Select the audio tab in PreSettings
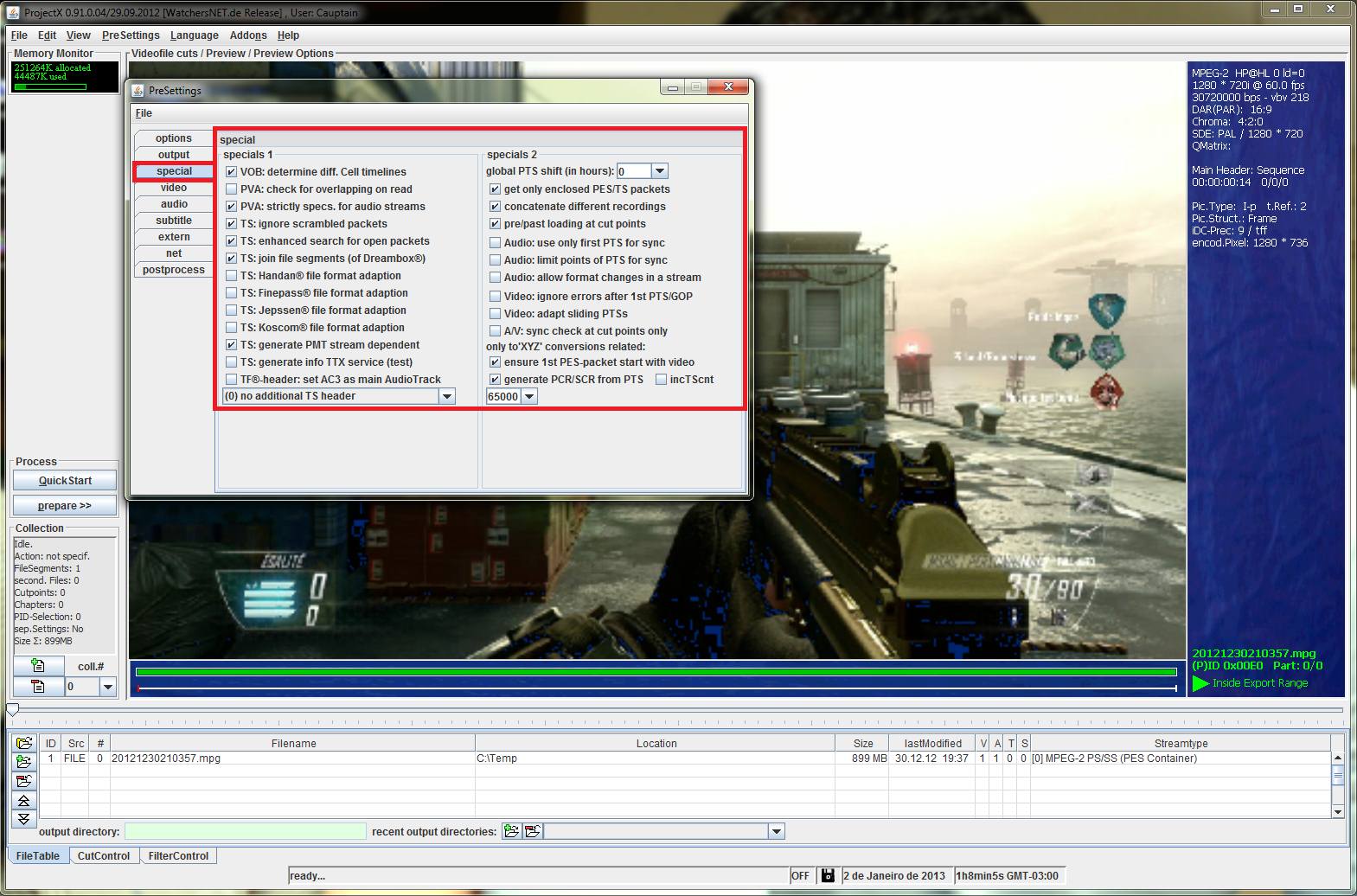Image resolution: width=1357 pixels, height=896 pixels. 174,204
